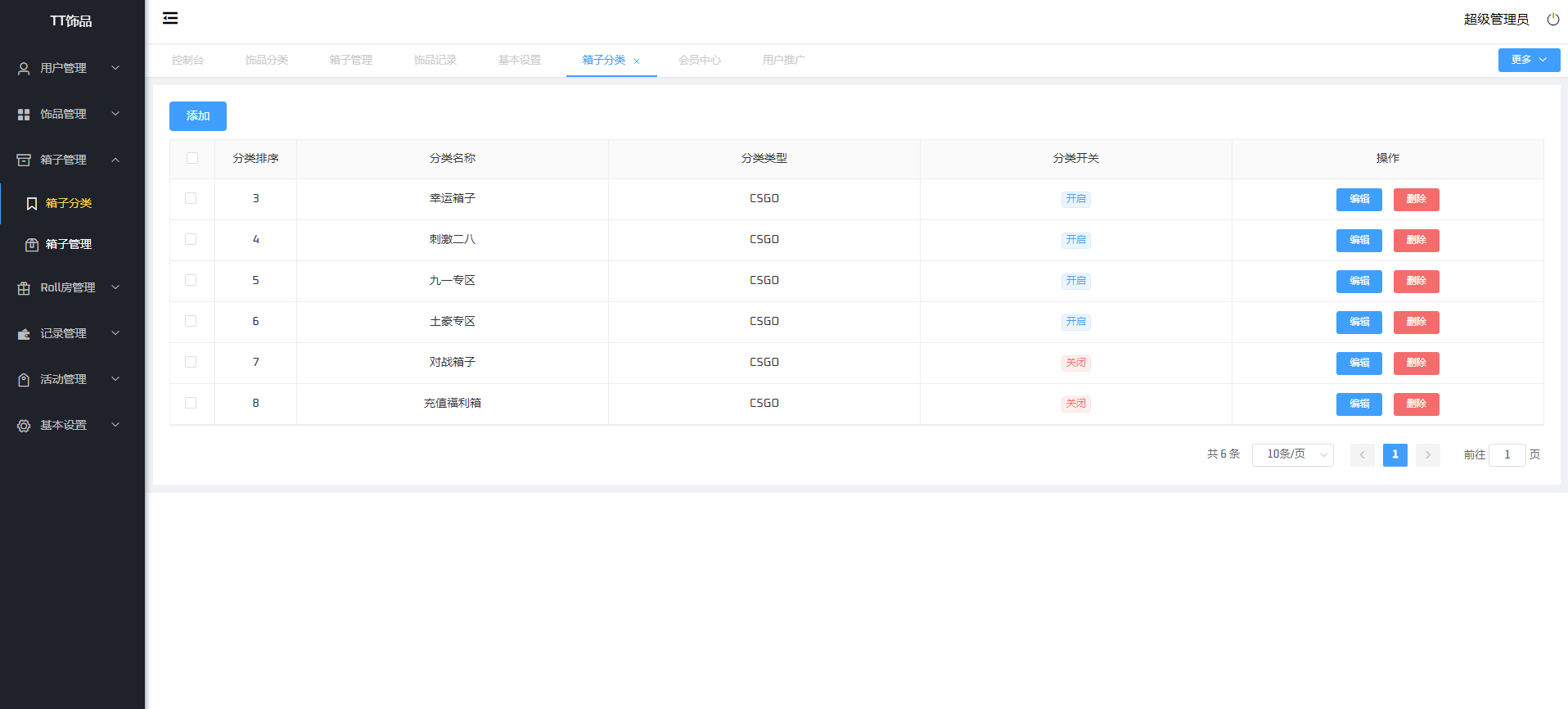1568x709 pixels.
Task: Click the sidebar collapse hamburger icon
Action: click(170, 18)
